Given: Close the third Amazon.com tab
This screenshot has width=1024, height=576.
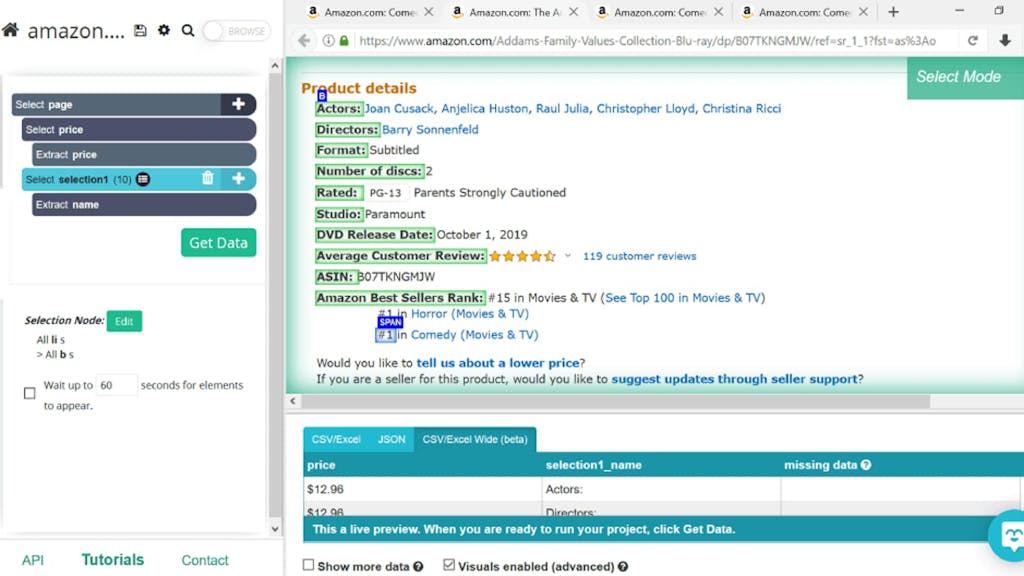Looking at the screenshot, I should pos(718,12).
